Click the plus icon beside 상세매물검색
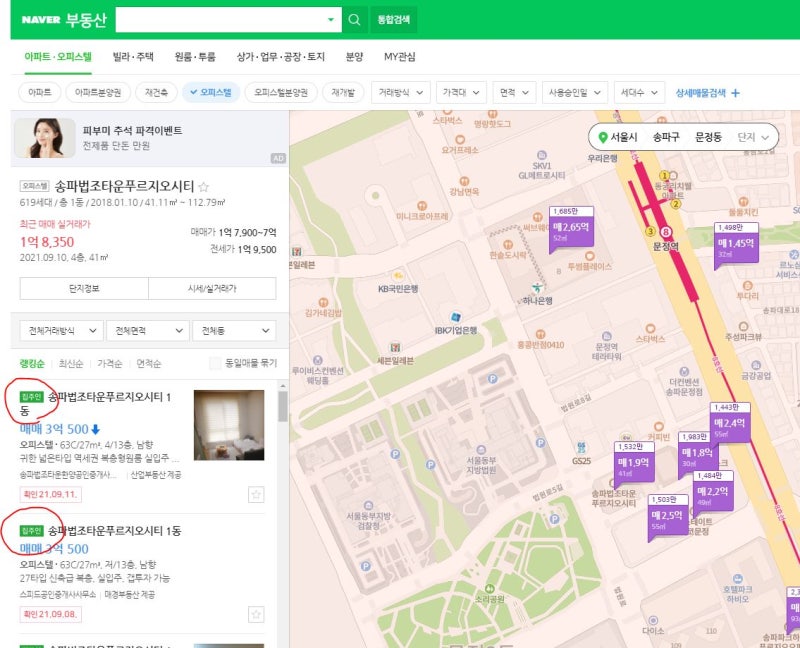 click(735, 93)
